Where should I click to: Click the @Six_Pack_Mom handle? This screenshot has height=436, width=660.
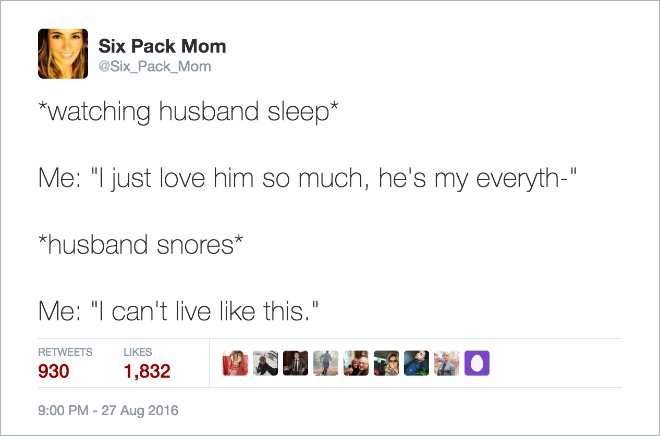(155, 66)
